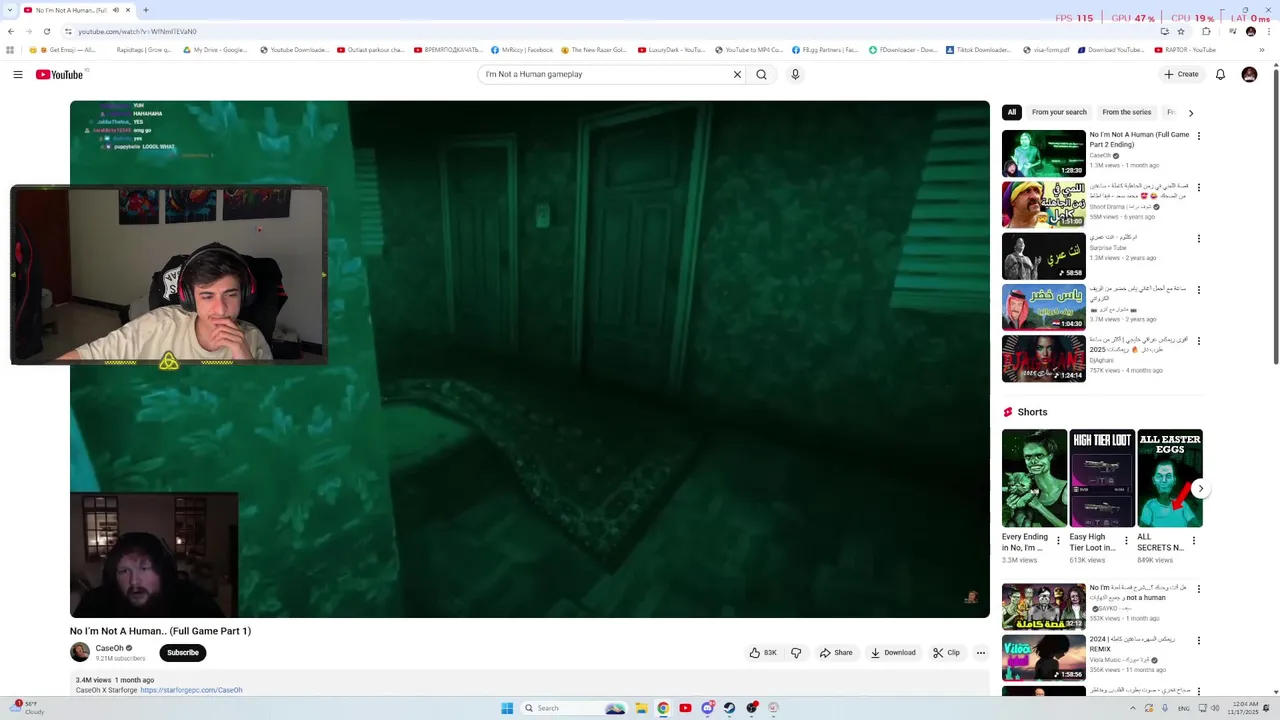
Task: Open the 1:58:56 Remix video thumbnail
Action: tap(1043, 658)
